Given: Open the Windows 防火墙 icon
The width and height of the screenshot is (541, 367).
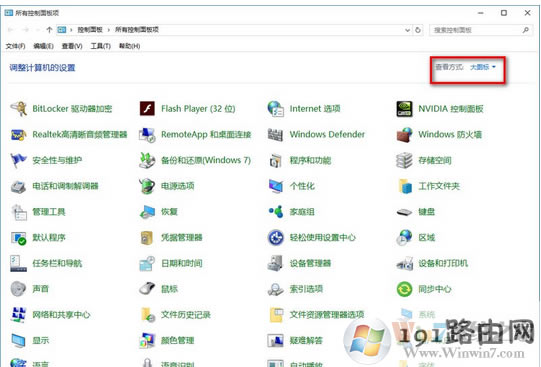Looking at the screenshot, I should pyautogui.click(x=404, y=135).
